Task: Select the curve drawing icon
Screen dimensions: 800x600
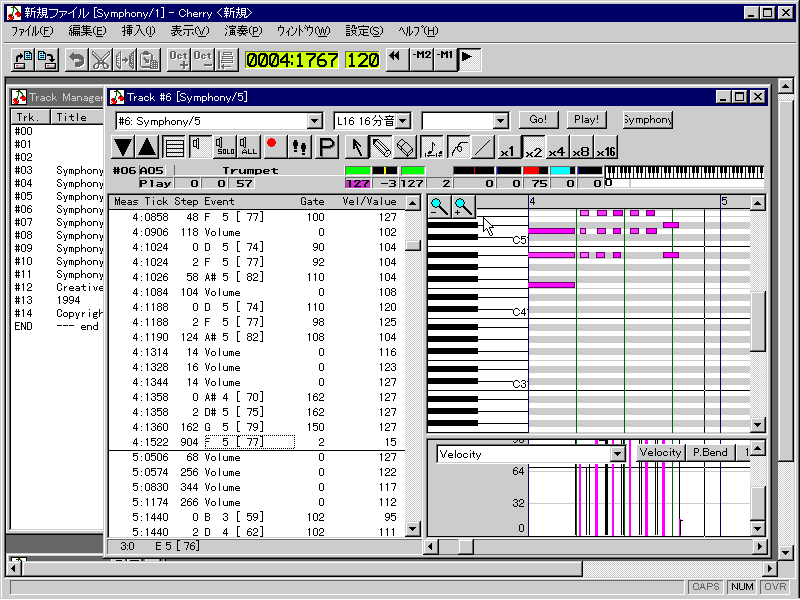Action: (458, 147)
